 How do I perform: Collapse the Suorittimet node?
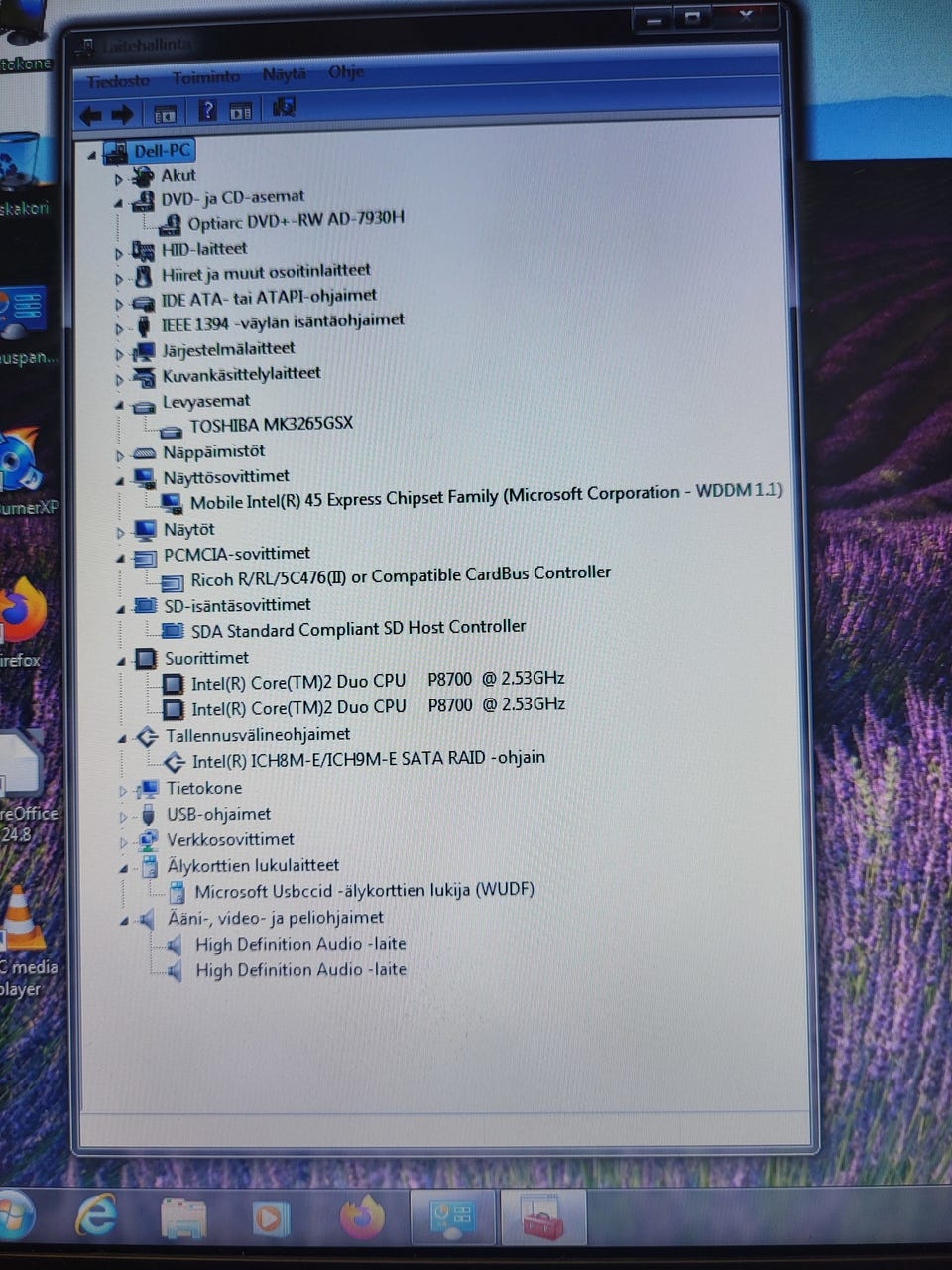[x=122, y=660]
